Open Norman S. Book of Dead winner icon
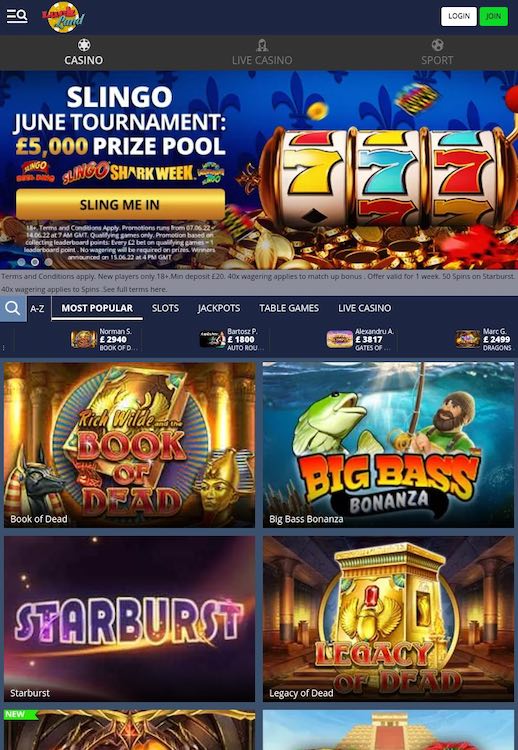The image size is (518, 750). pos(84,340)
